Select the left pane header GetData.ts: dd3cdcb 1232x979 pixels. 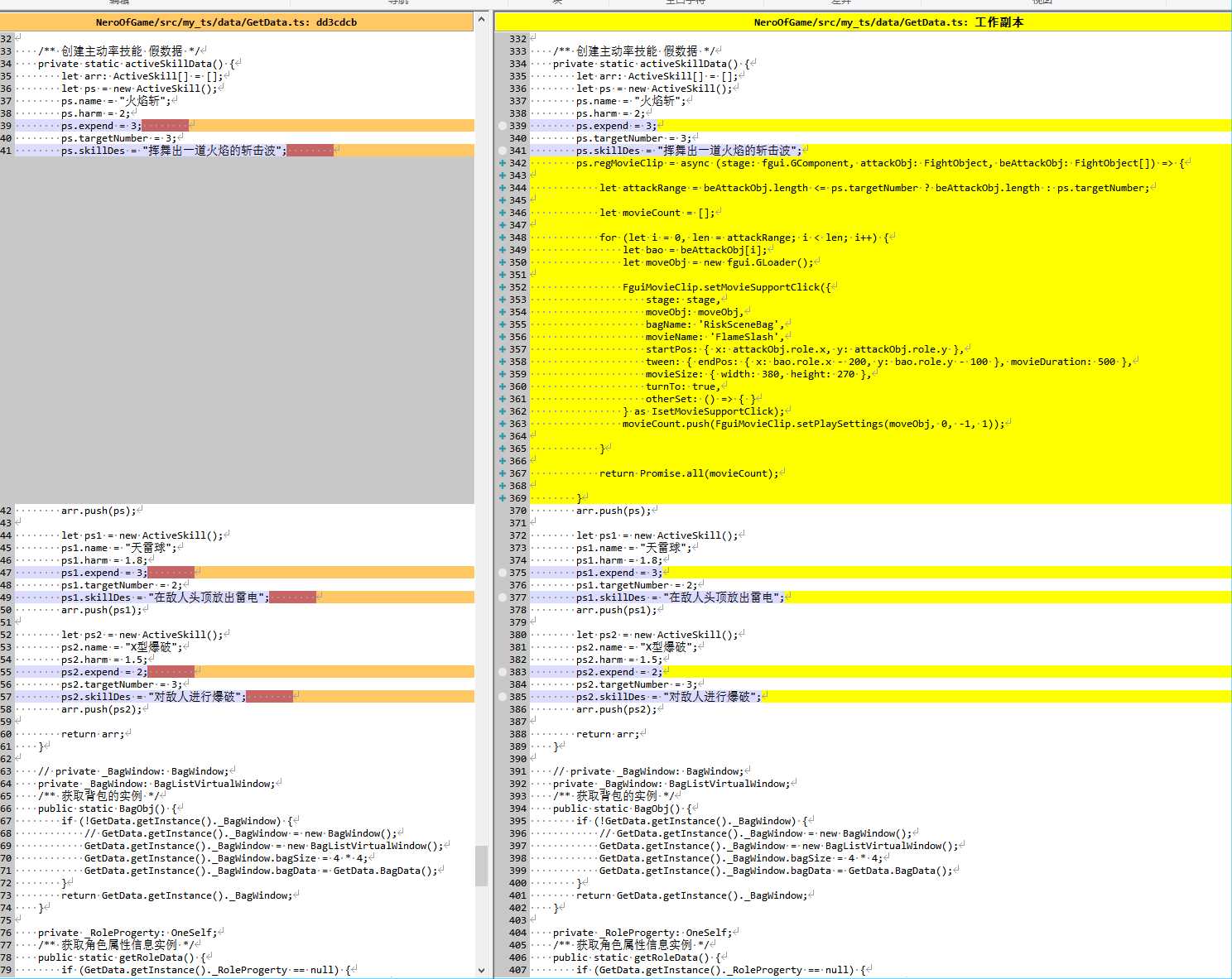point(237,22)
